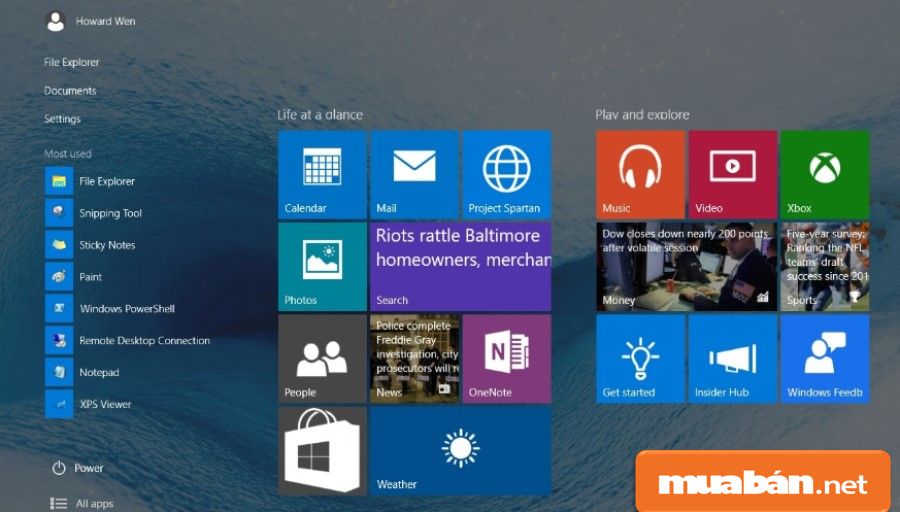Viewport: 900px width, 512px height.
Task: Open the Money tile about Dow
Action: [686, 267]
